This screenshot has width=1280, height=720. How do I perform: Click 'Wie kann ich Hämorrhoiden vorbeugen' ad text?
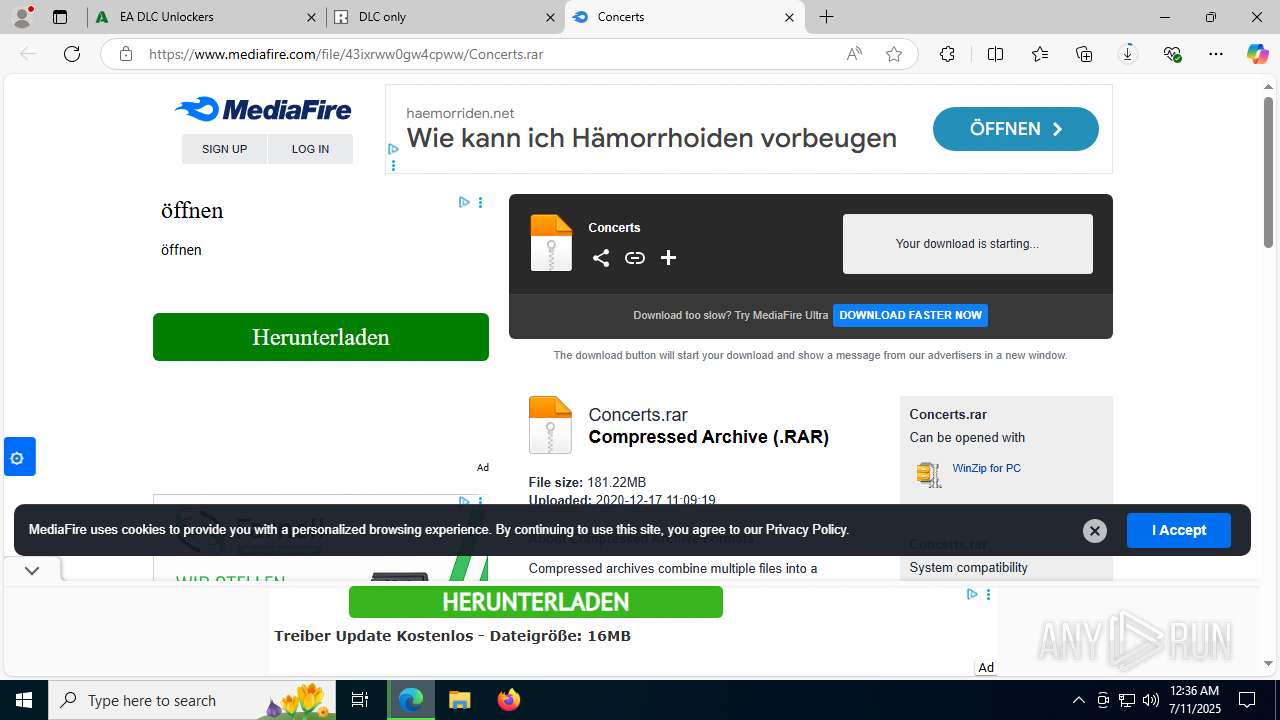tap(651, 138)
